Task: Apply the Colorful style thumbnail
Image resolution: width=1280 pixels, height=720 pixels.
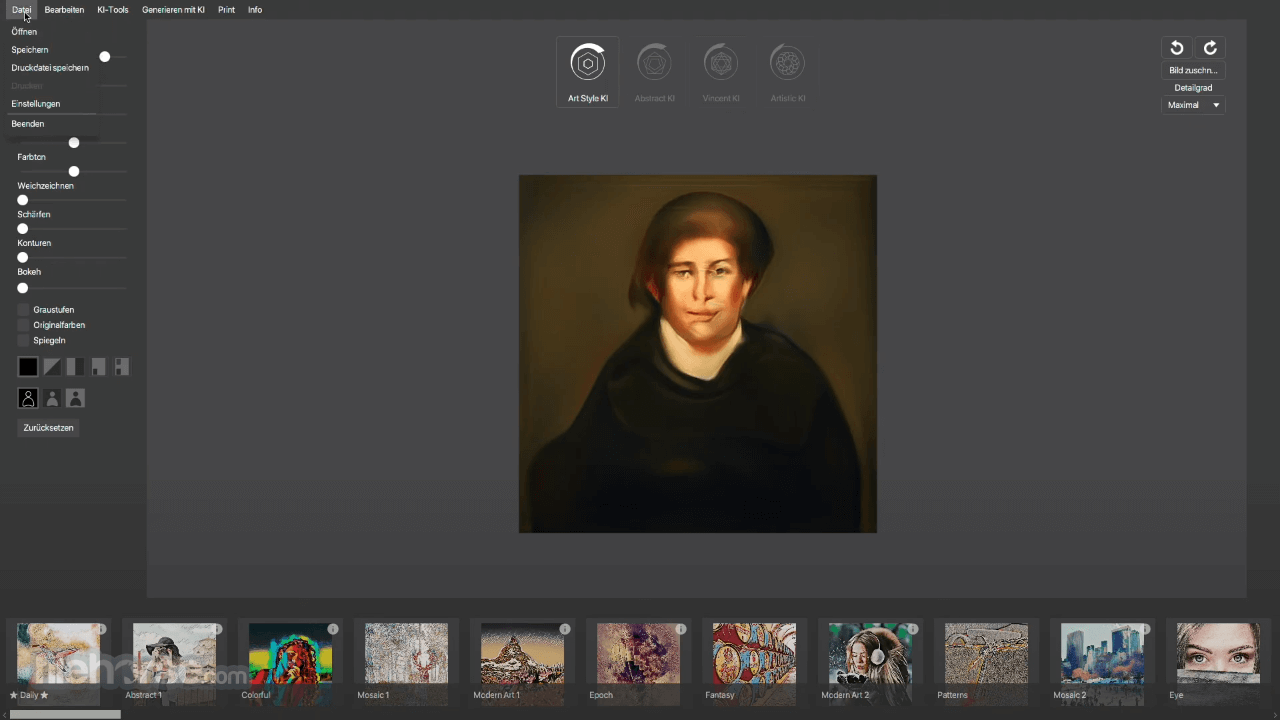Action: pos(290,662)
